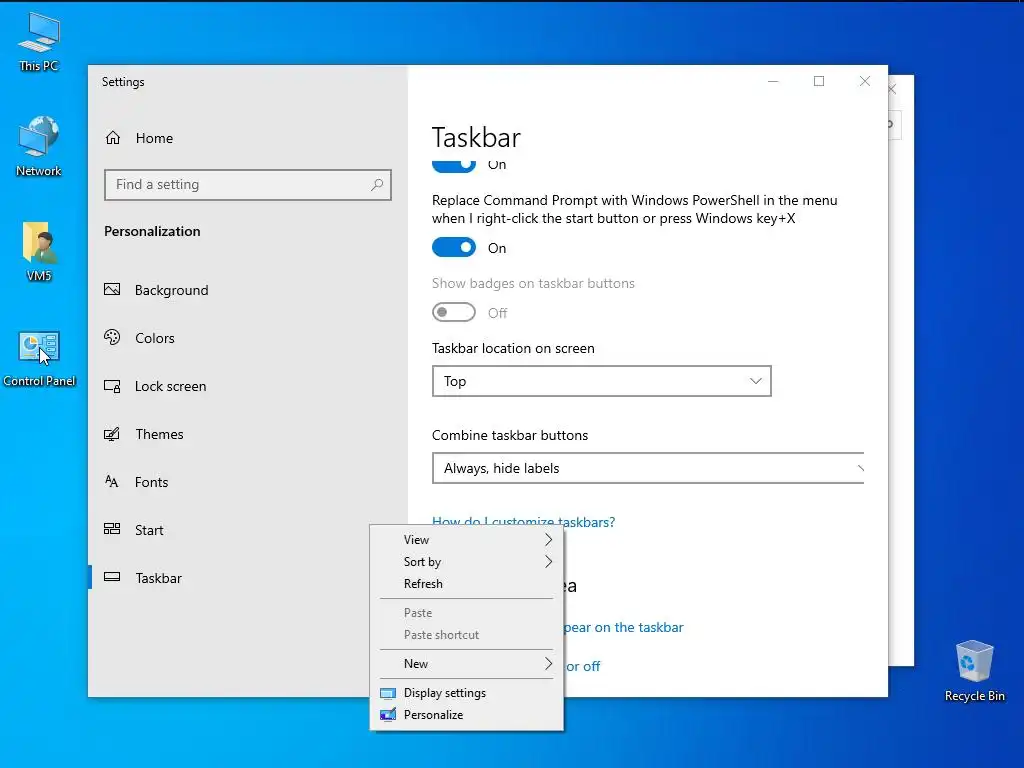Click the Personalize icon in context menu
This screenshot has width=1024, height=768.
pyautogui.click(x=388, y=715)
